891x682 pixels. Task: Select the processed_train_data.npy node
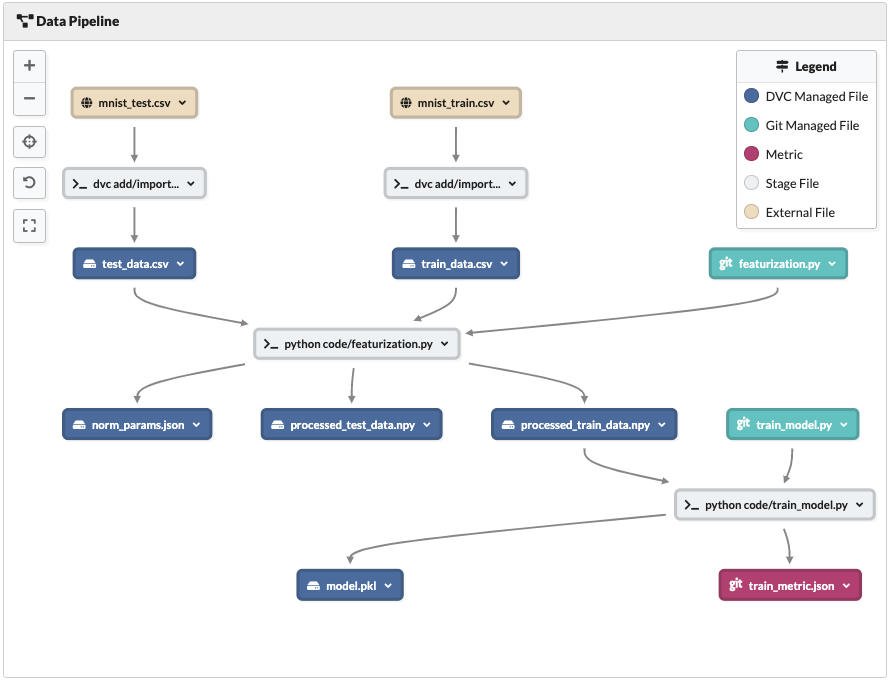coord(584,425)
